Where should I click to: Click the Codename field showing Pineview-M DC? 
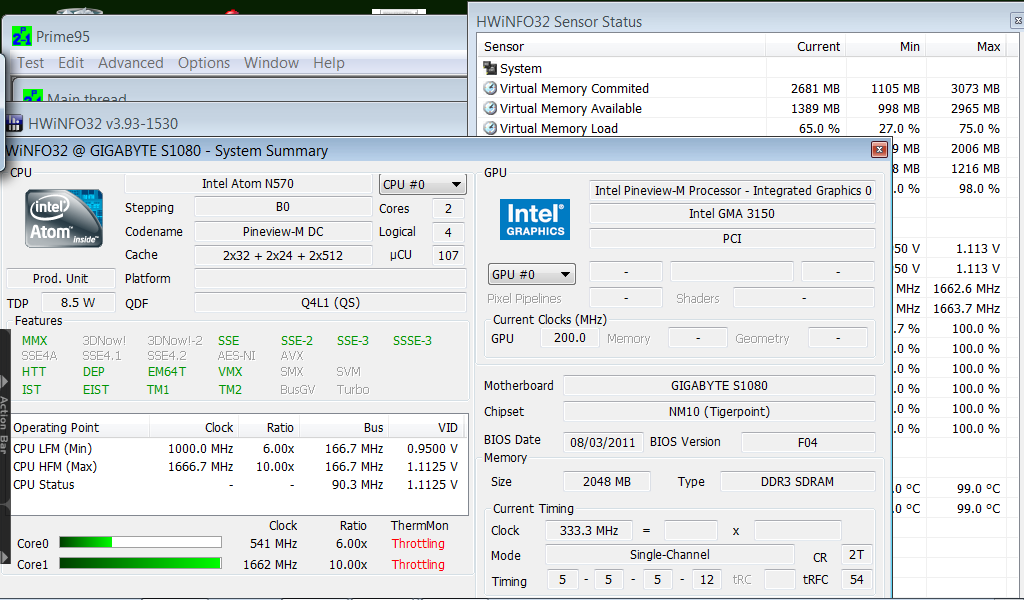(283, 232)
